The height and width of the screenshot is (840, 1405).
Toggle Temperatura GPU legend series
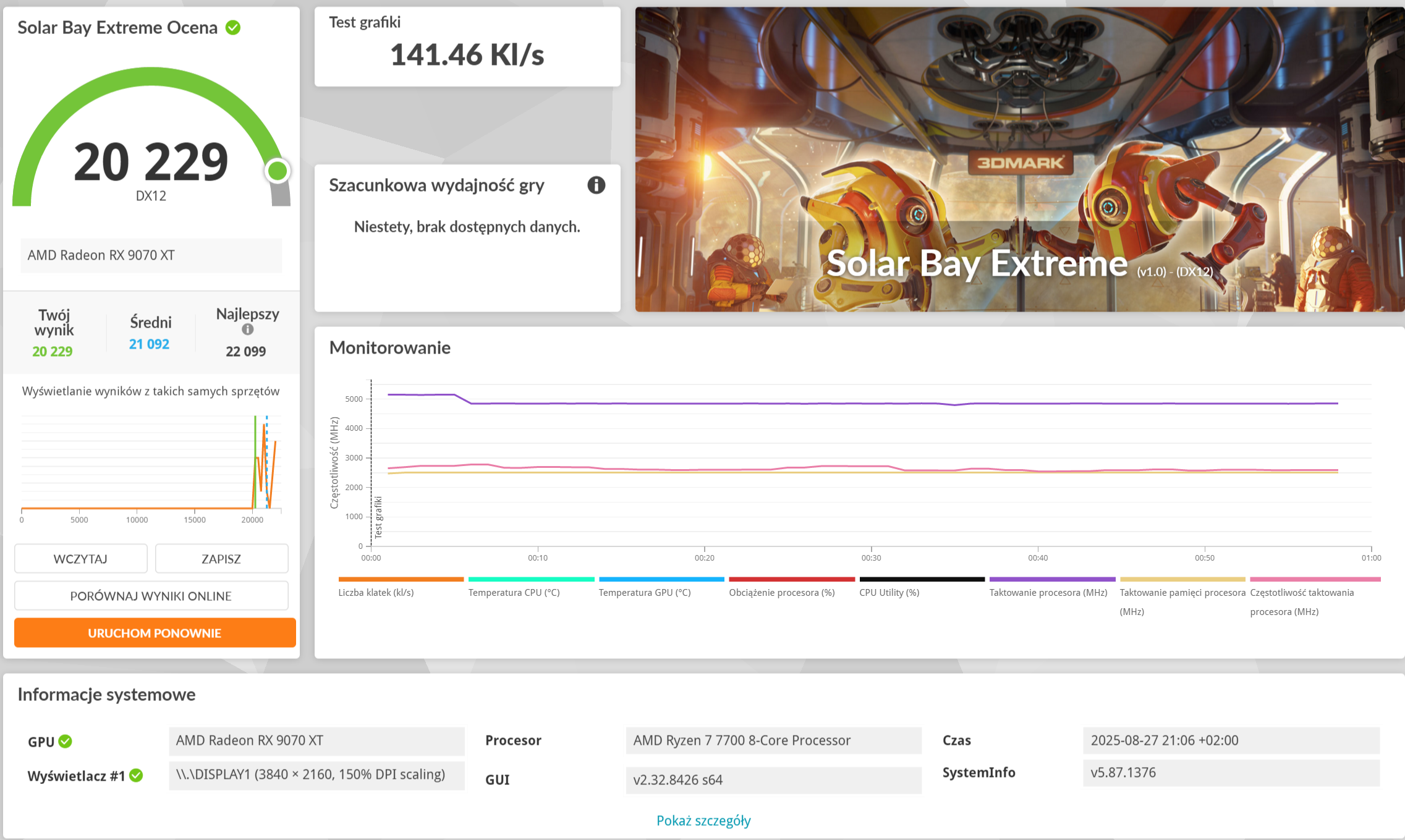click(644, 592)
